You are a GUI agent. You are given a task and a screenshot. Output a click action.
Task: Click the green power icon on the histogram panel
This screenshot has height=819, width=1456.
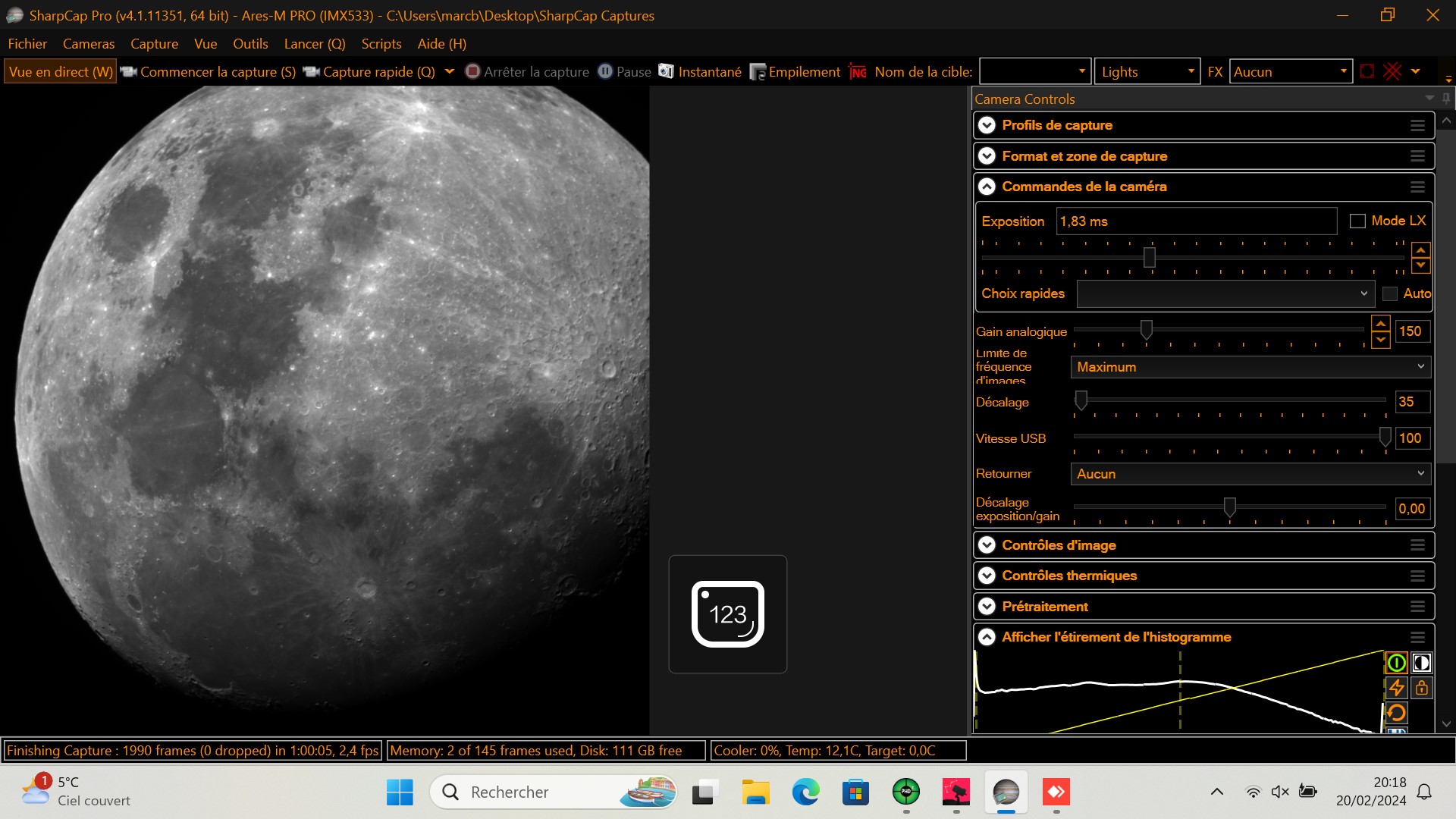pos(1396,662)
